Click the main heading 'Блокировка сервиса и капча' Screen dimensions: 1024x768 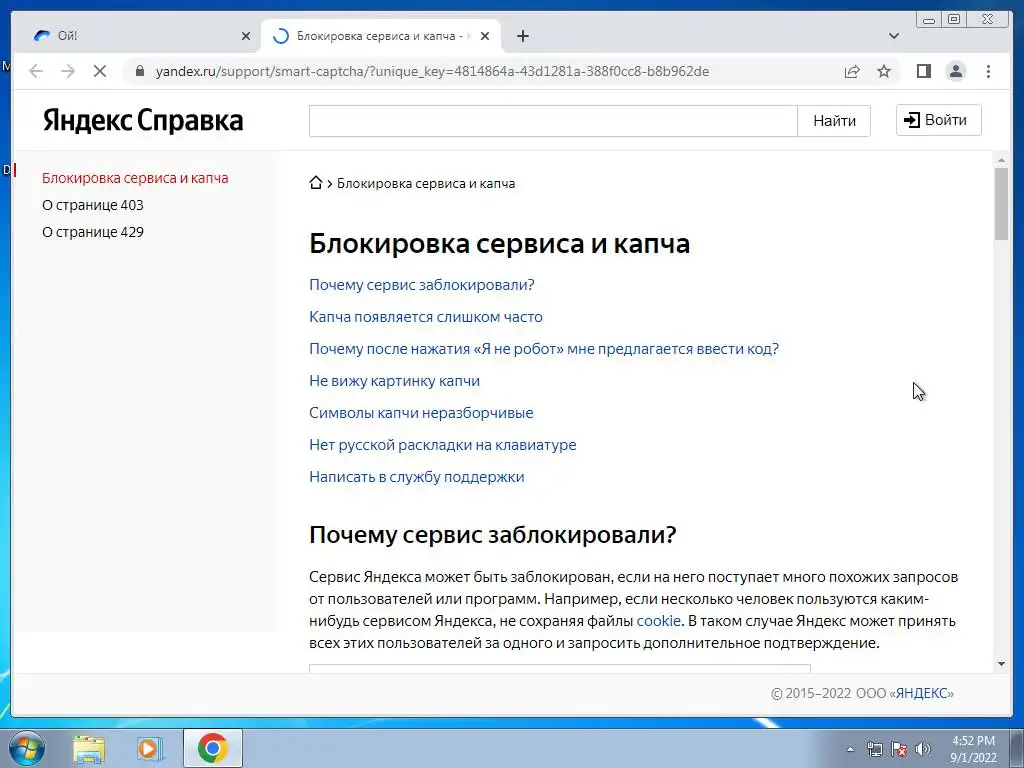point(500,244)
